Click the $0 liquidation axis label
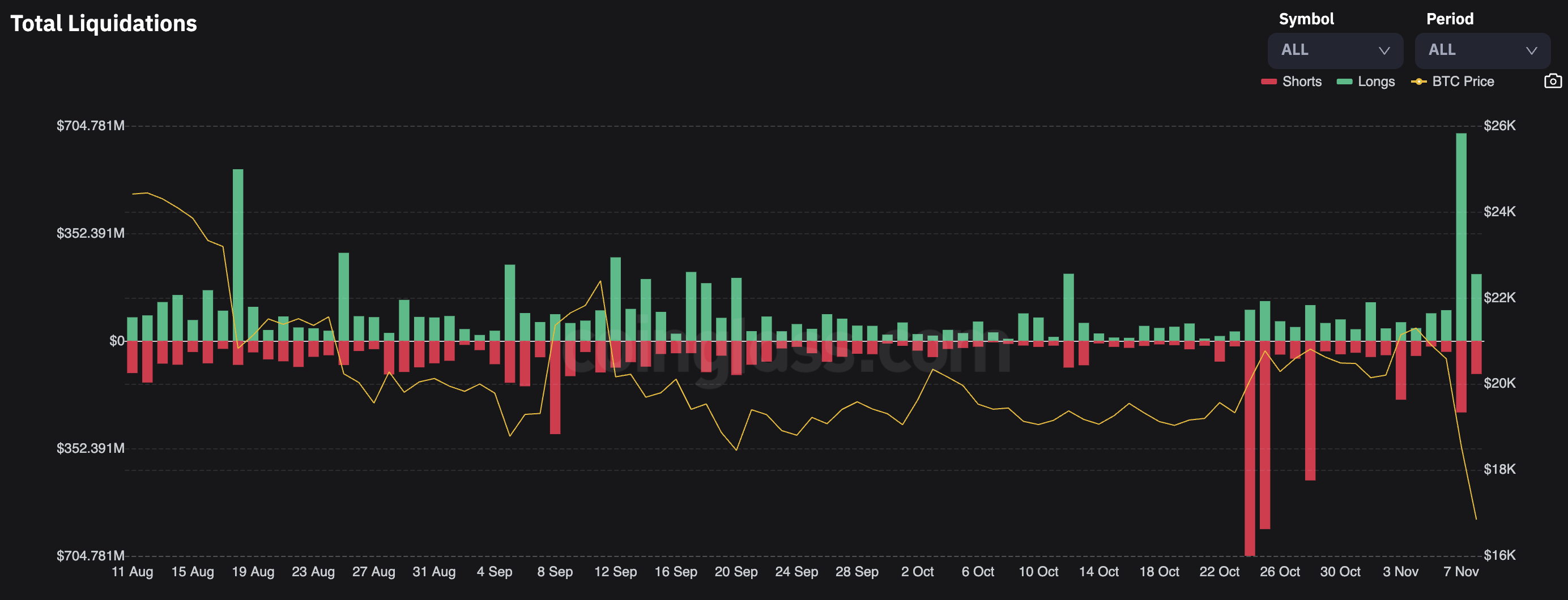Screen dimensions: 1568x600 [117, 341]
